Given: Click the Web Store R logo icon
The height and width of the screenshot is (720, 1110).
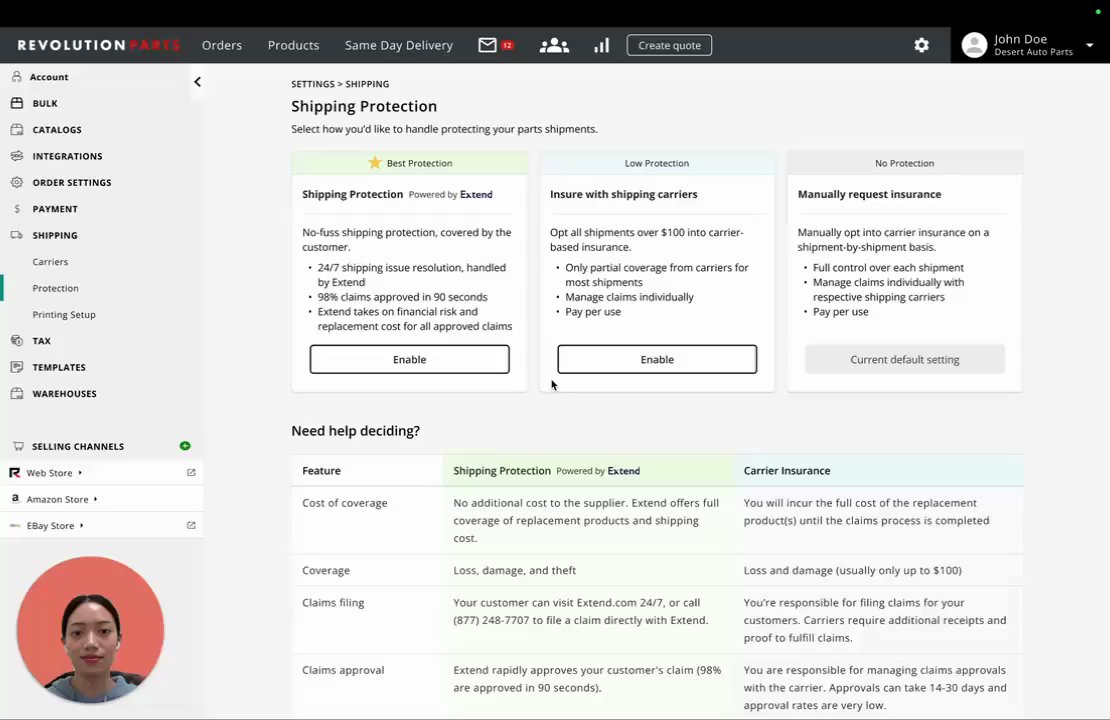Looking at the screenshot, I should [15, 472].
